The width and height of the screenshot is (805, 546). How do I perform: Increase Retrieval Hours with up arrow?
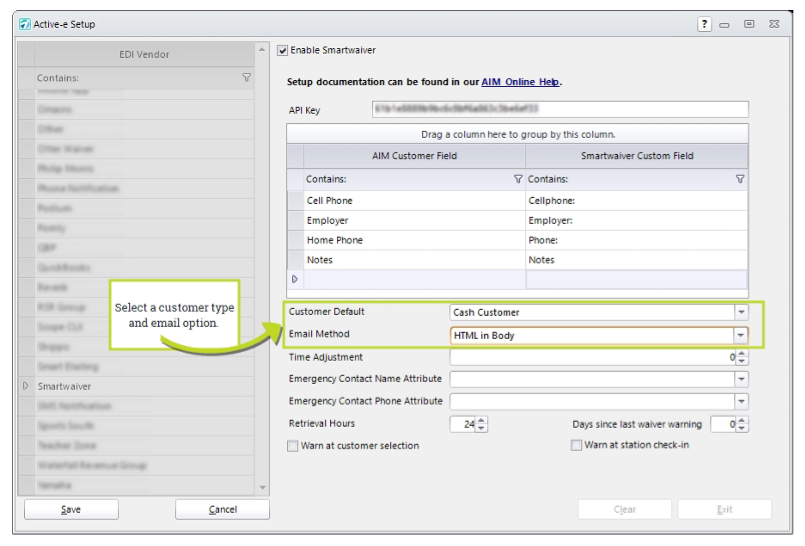(481, 421)
